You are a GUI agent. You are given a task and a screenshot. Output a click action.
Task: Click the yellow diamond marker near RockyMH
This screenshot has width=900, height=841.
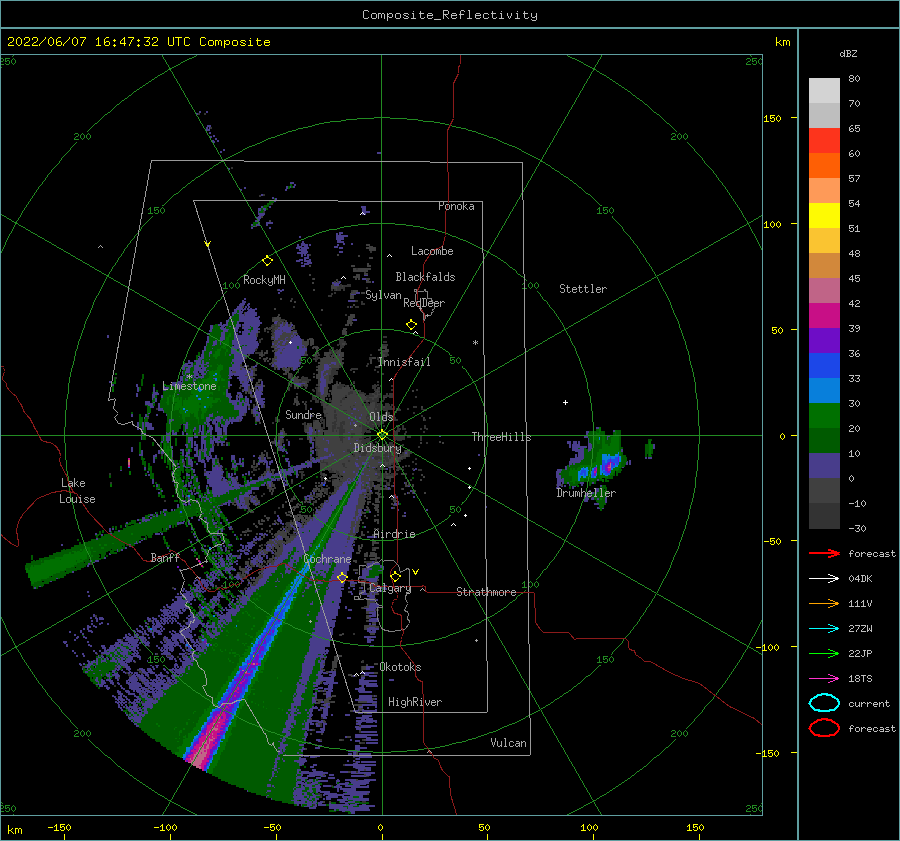(x=267, y=261)
